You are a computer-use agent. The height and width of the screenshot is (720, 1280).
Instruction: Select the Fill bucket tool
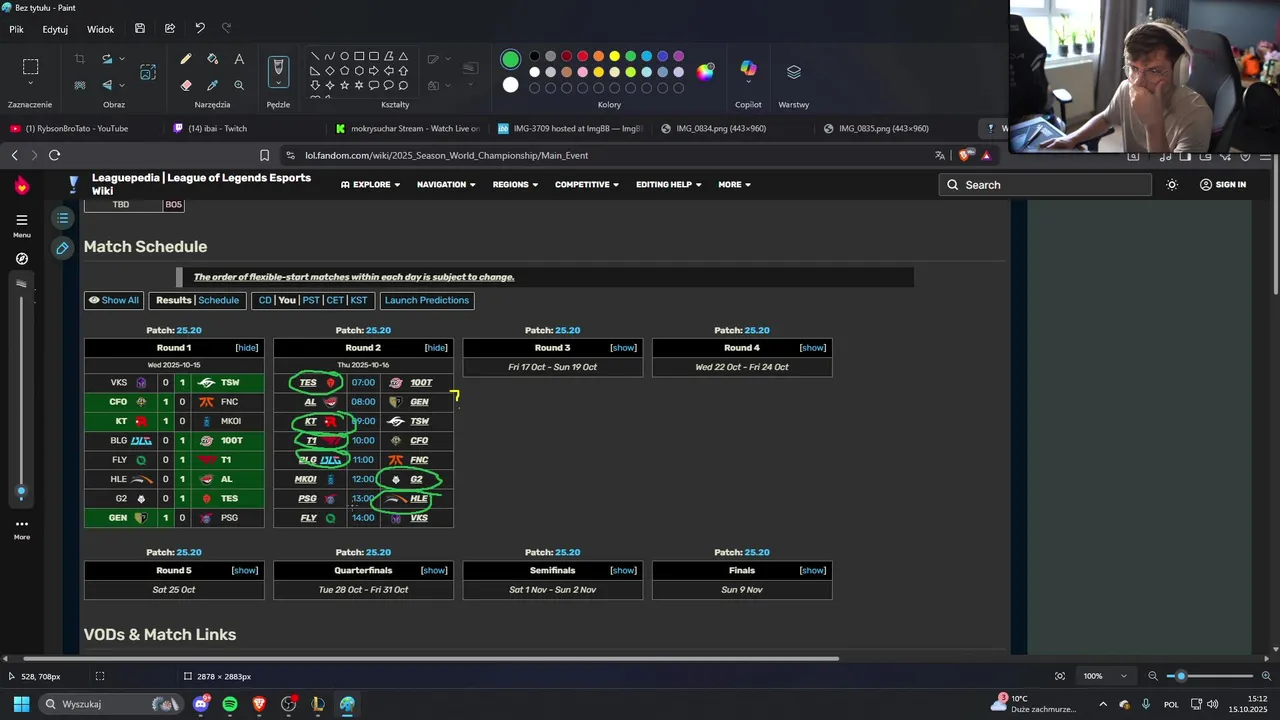pyautogui.click(x=212, y=59)
